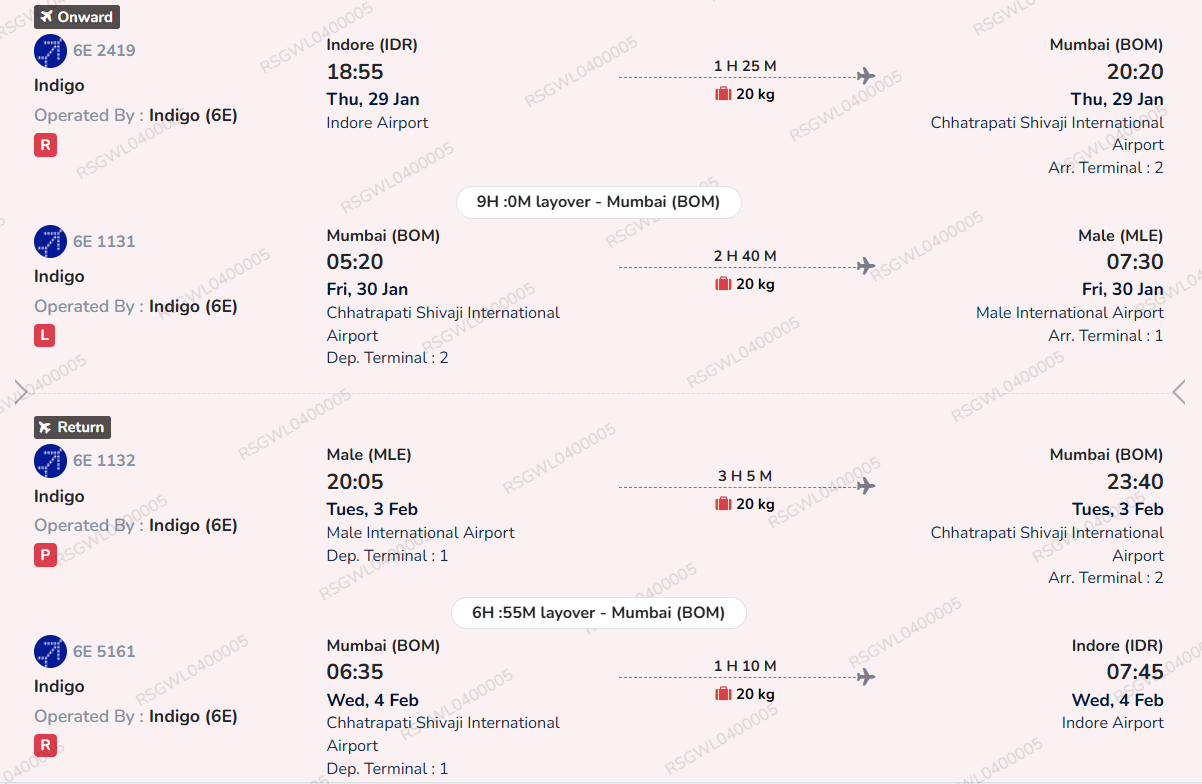This screenshot has width=1202, height=784.
Task: Select the Return journey label
Action: tap(72, 427)
